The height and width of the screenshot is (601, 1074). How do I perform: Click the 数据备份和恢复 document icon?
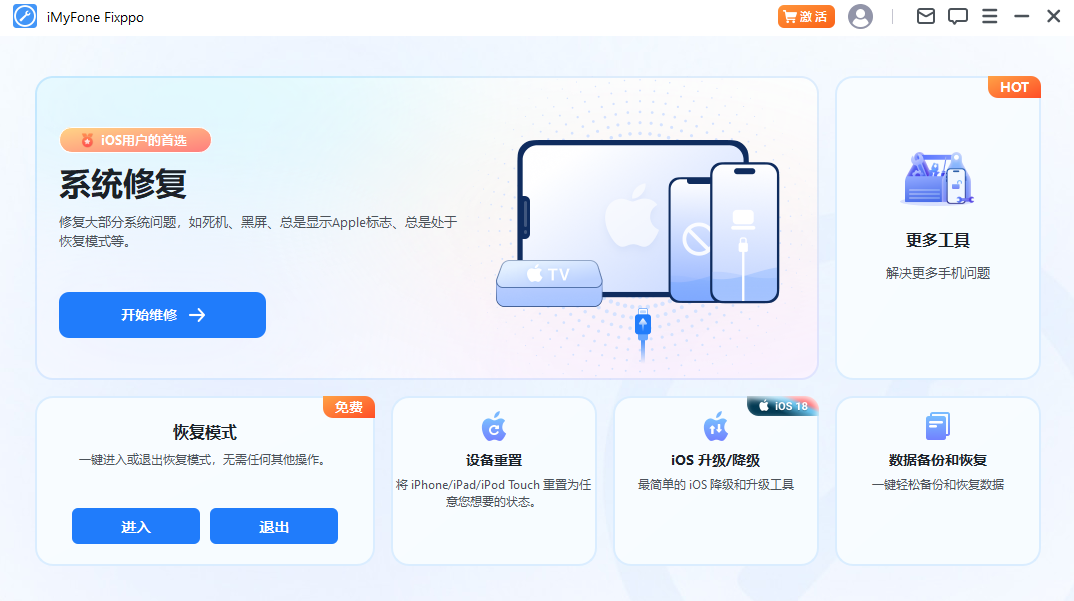tap(938, 426)
